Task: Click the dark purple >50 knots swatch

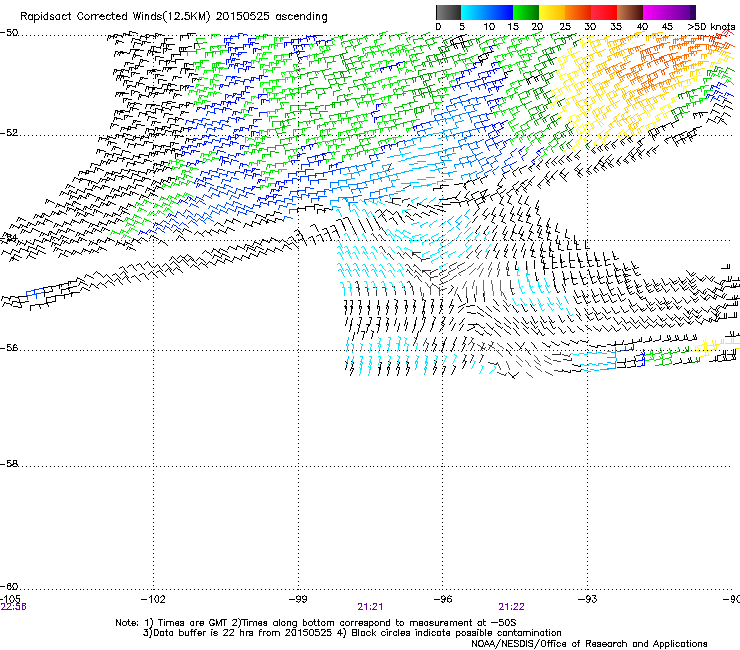Action: [693, 12]
